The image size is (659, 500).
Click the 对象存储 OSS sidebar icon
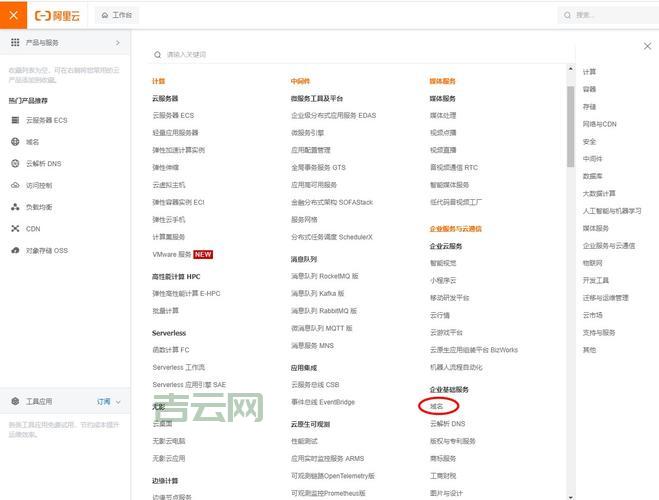coord(15,250)
